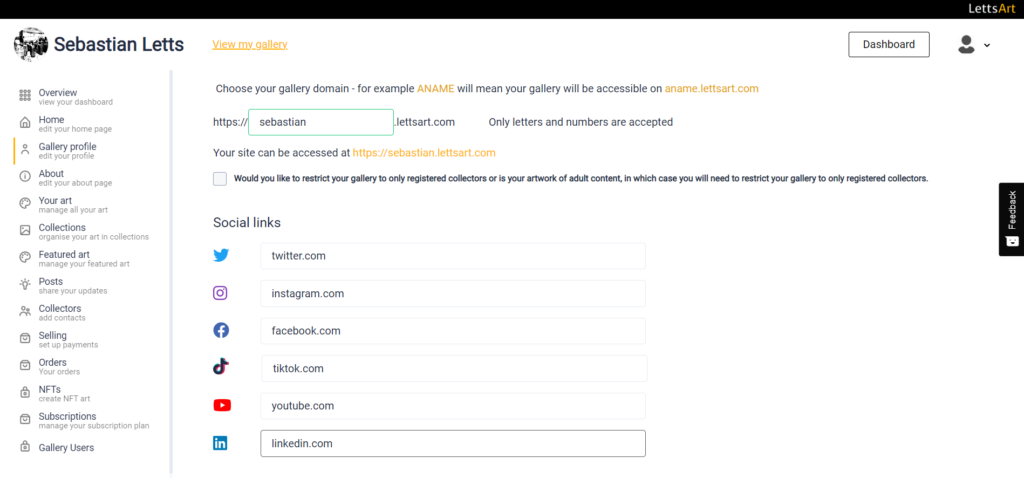Open the sebastian.lettsart.com site link
This screenshot has height=478, width=1024.
(424, 153)
